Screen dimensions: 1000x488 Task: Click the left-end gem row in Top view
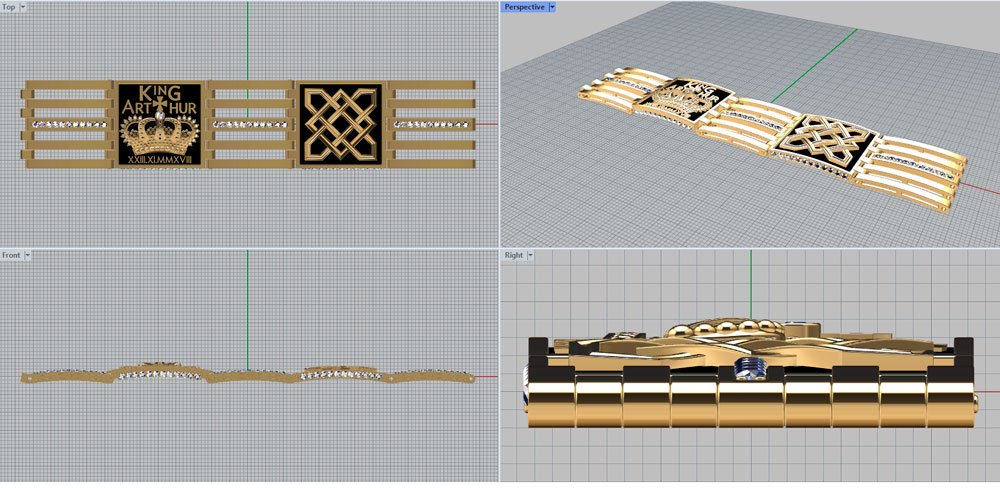click(70, 124)
